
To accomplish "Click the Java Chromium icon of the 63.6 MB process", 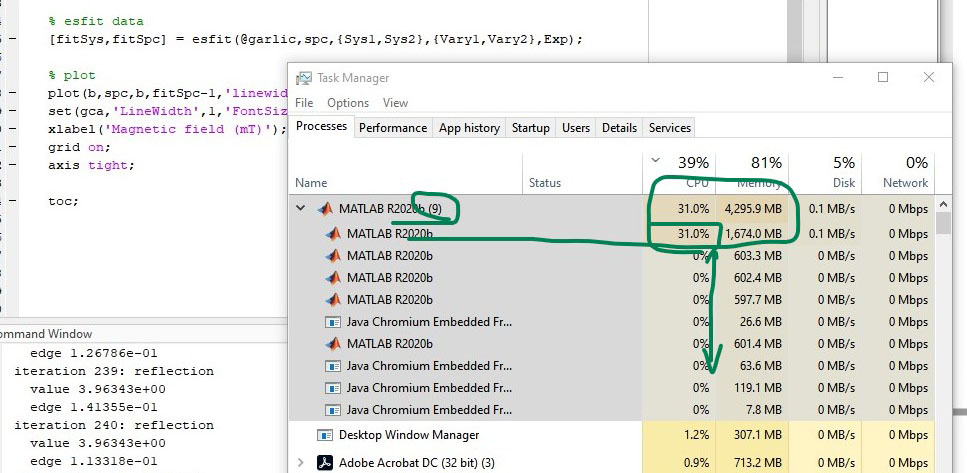I will point(333,366).
